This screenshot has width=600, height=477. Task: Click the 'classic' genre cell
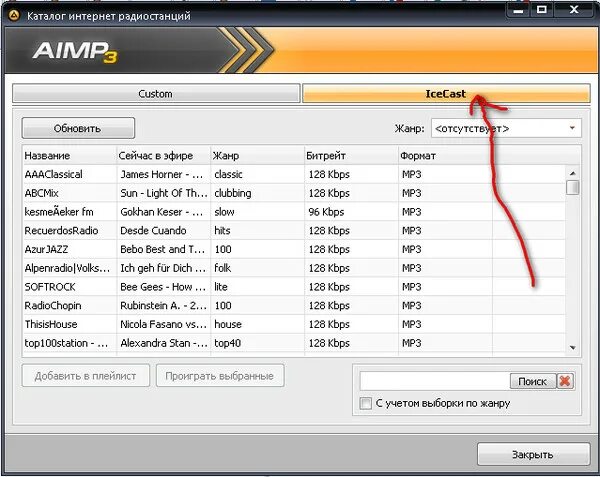tap(258, 174)
